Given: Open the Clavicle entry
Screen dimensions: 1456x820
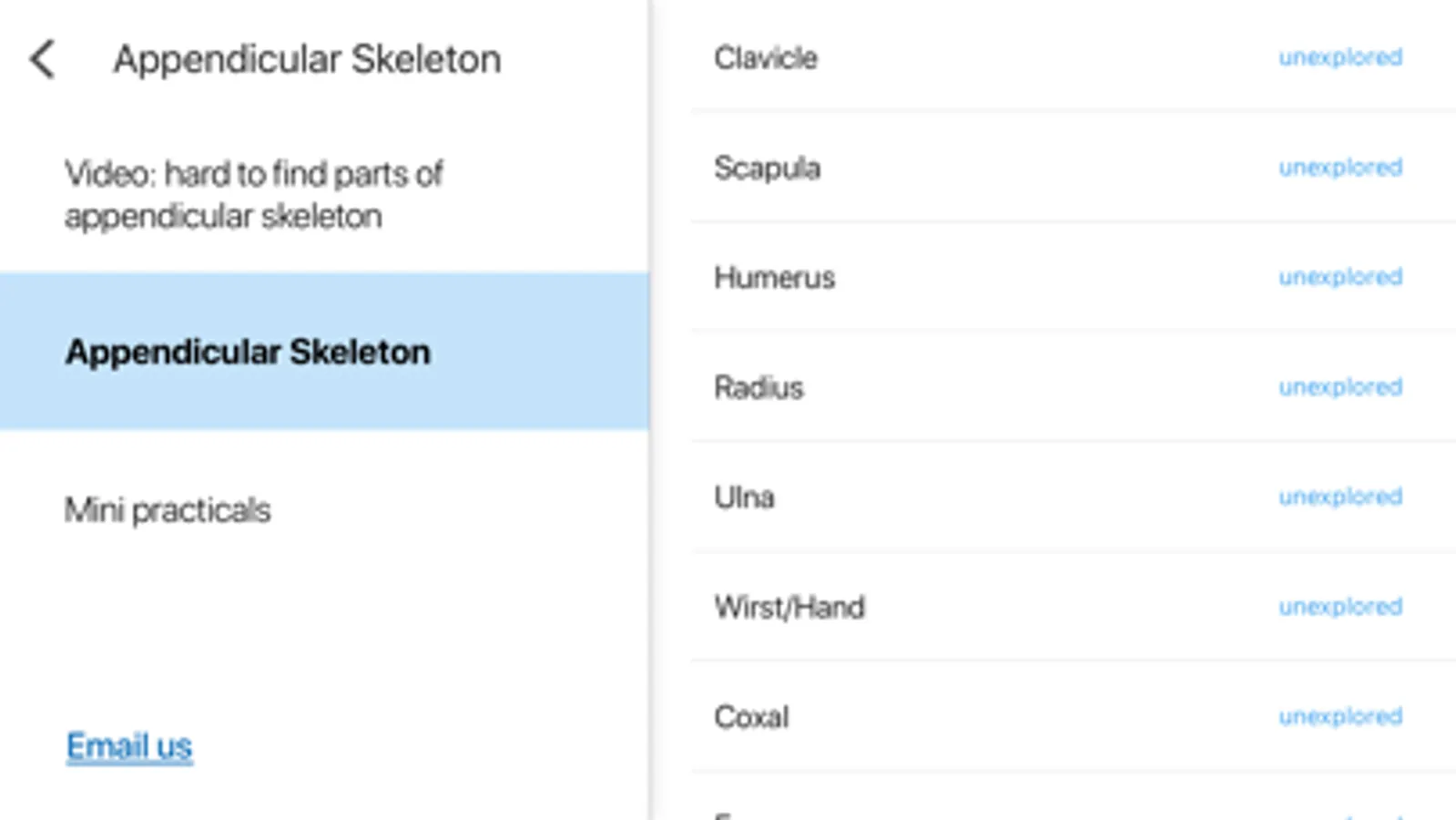Looking at the screenshot, I should click(x=766, y=58).
